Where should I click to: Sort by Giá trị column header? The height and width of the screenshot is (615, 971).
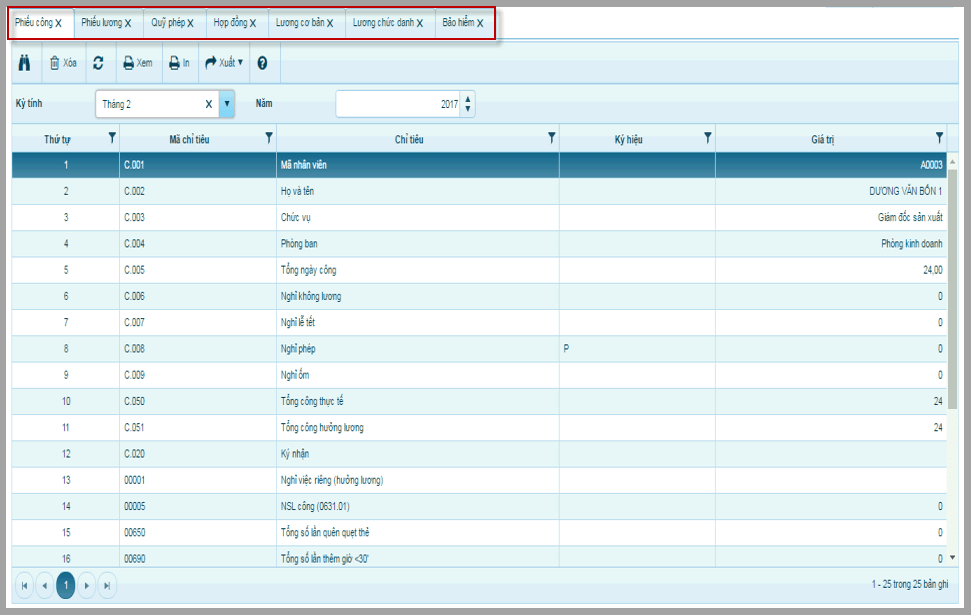pos(823,139)
